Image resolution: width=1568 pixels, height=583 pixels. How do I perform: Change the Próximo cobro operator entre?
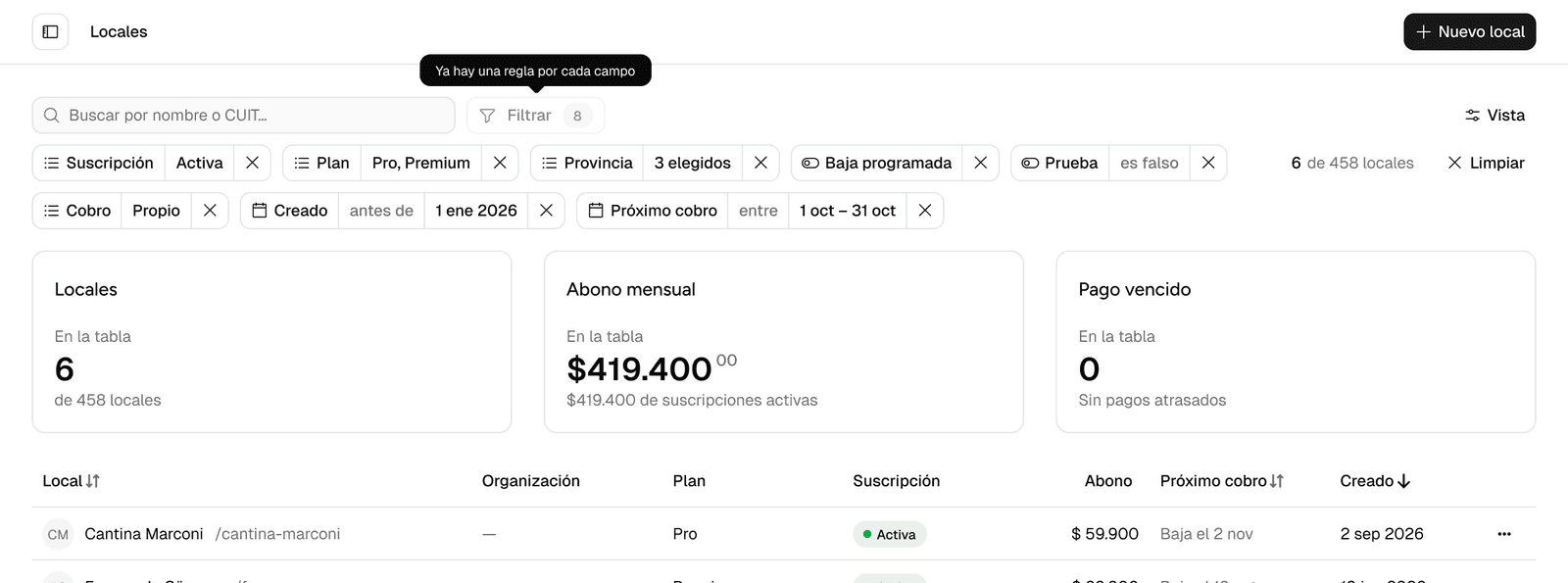tap(759, 211)
